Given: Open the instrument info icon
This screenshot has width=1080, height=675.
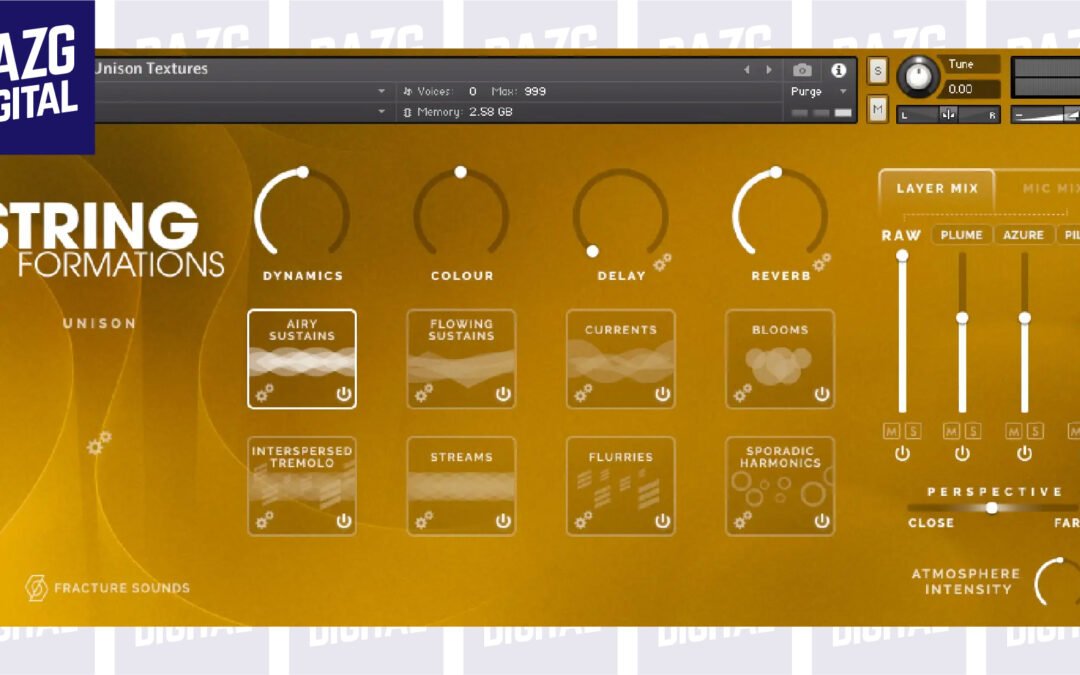Looking at the screenshot, I should click(x=838, y=70).
